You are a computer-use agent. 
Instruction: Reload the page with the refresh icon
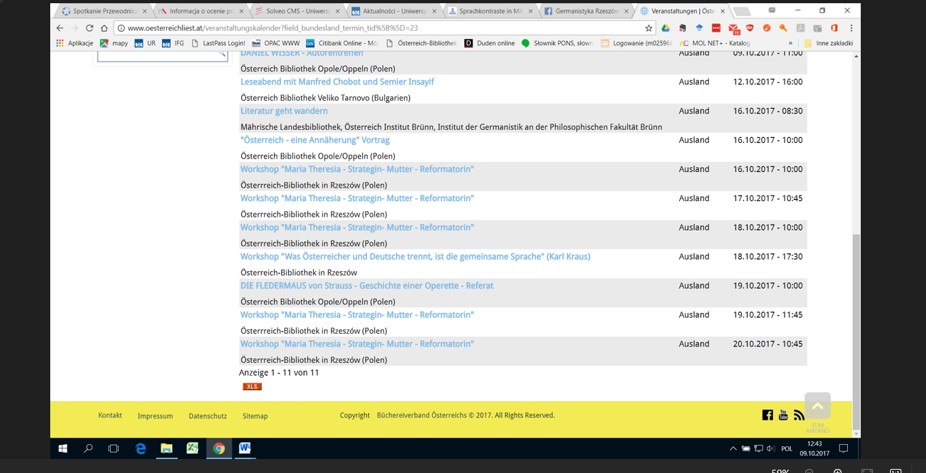click(x=90, y=28)
